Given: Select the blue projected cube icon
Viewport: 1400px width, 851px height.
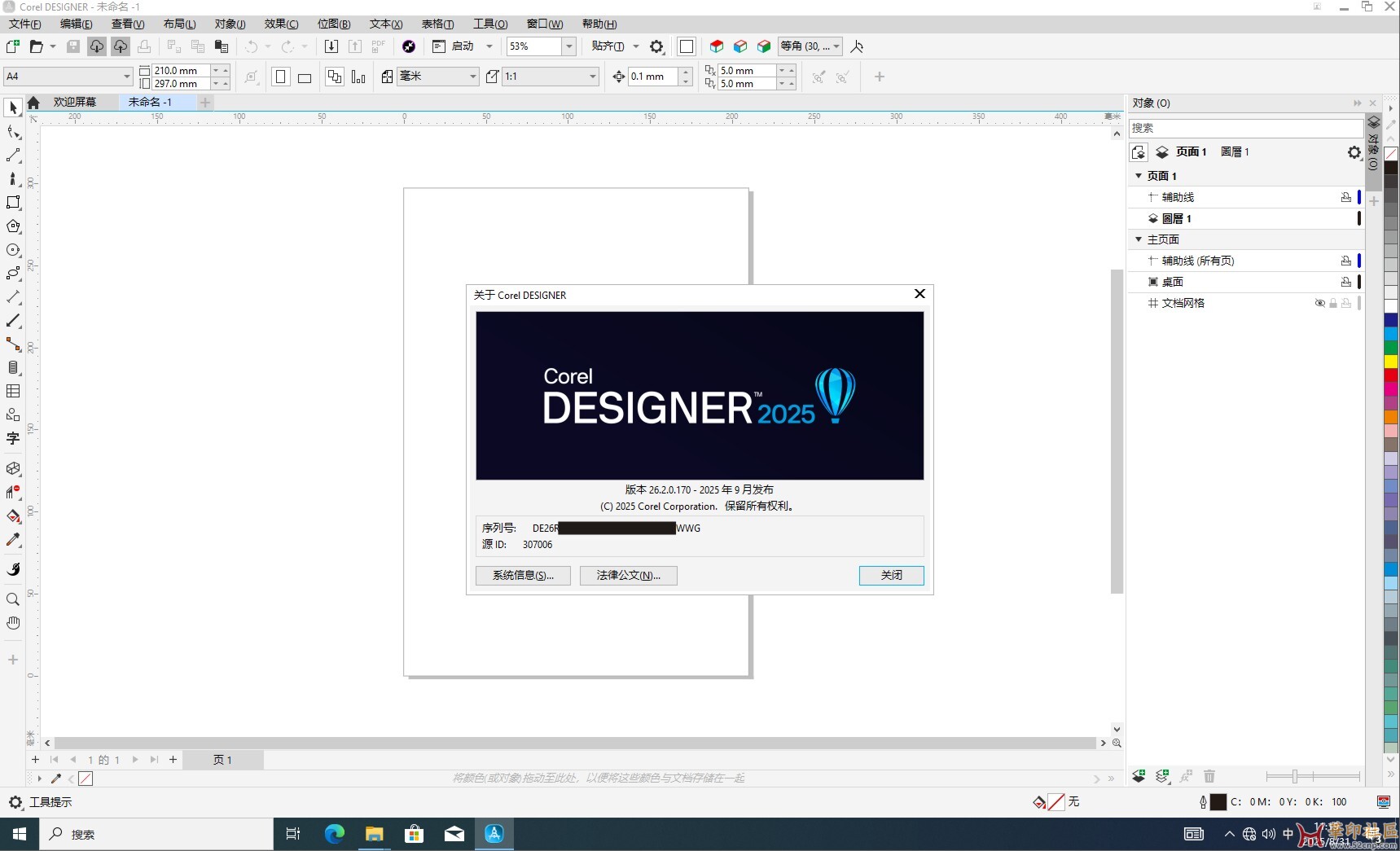Looking at the screenshot, I should pos(740,46).
